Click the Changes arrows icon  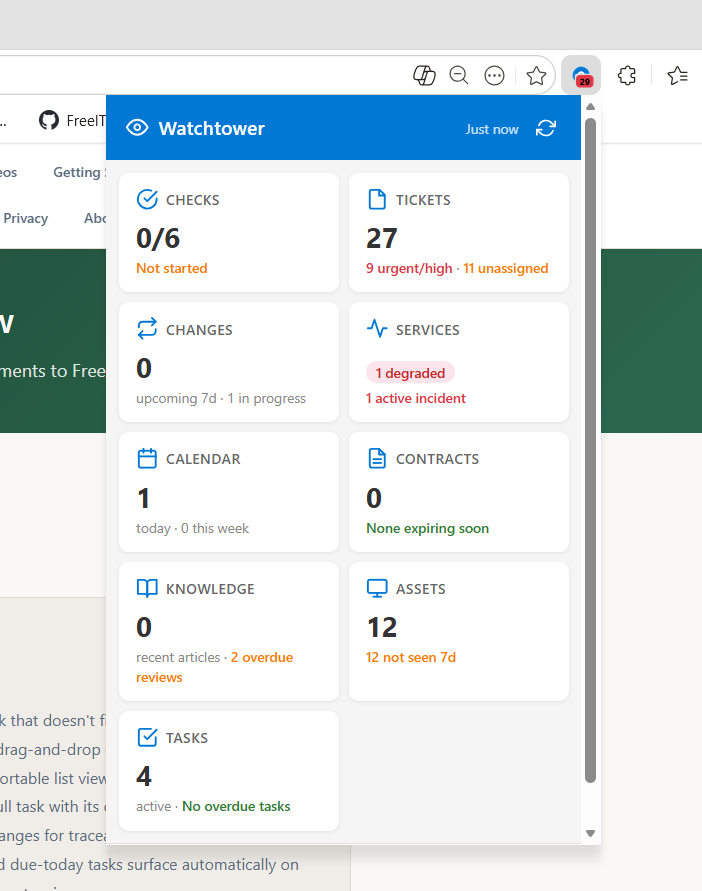point(147,329)
